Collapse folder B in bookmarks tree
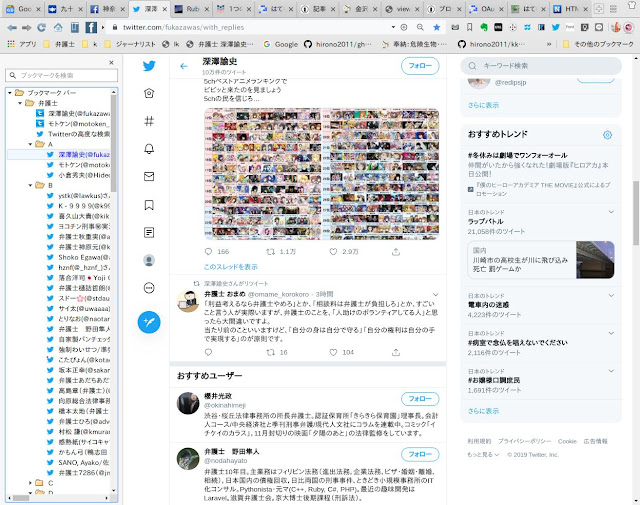Screen dimensions: 640x505 pyautogui.click(x=30, y=185)
